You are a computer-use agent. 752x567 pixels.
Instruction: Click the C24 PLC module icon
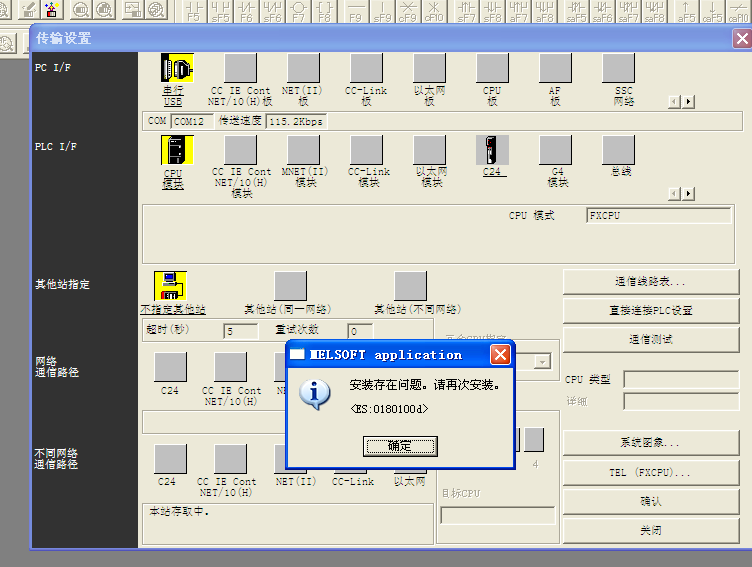492,151
